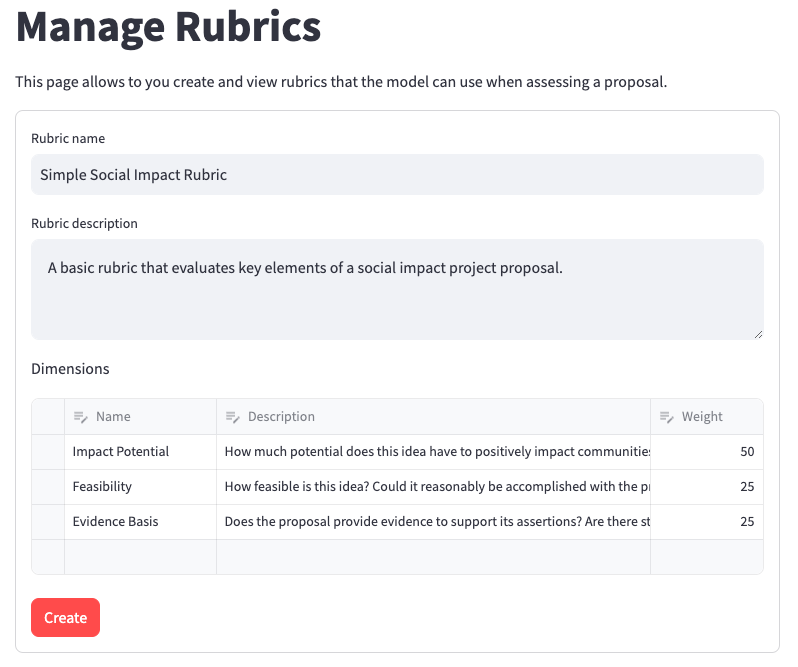Click the Feasibility name cell
Viewport: 798px width, 667px height.
(140, 487)
